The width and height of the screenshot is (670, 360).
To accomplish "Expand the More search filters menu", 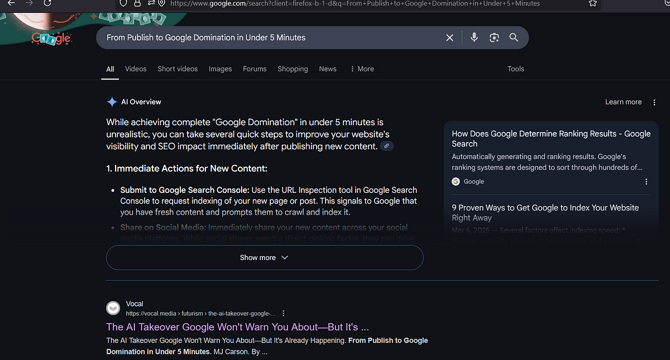I will pos(362,69).
